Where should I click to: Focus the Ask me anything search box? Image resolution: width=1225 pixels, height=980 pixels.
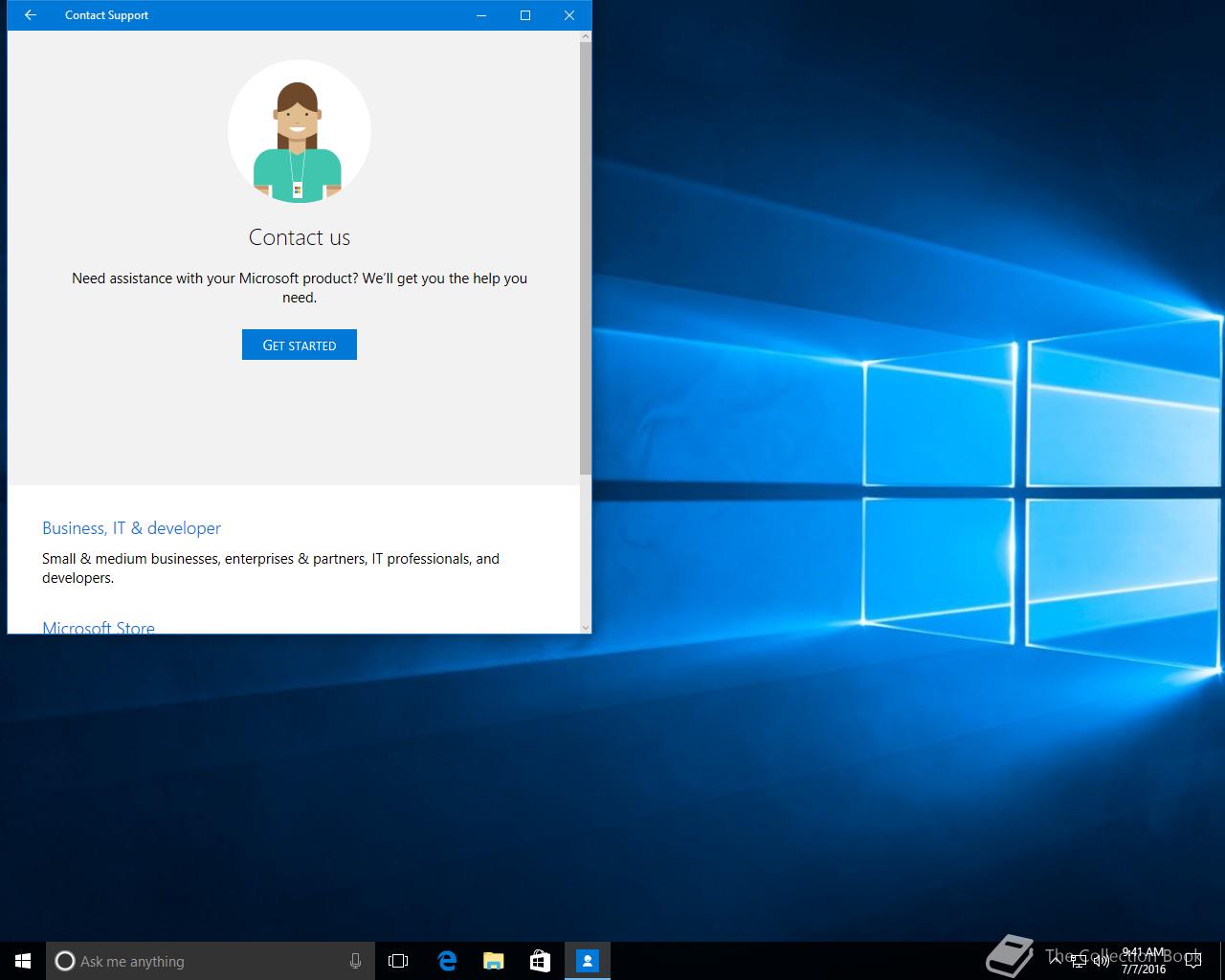coord(211,961)
